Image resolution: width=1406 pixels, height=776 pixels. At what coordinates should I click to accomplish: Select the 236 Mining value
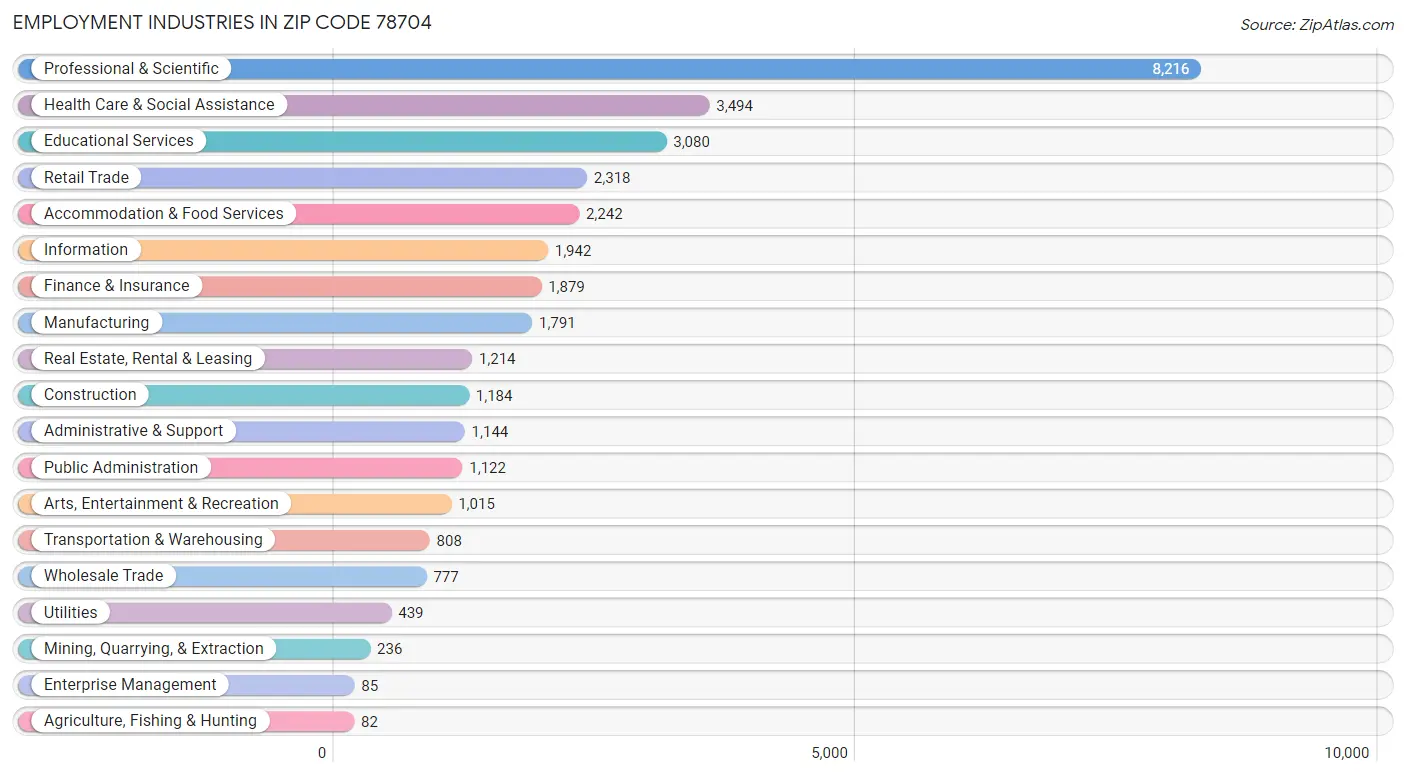point(390,649)
